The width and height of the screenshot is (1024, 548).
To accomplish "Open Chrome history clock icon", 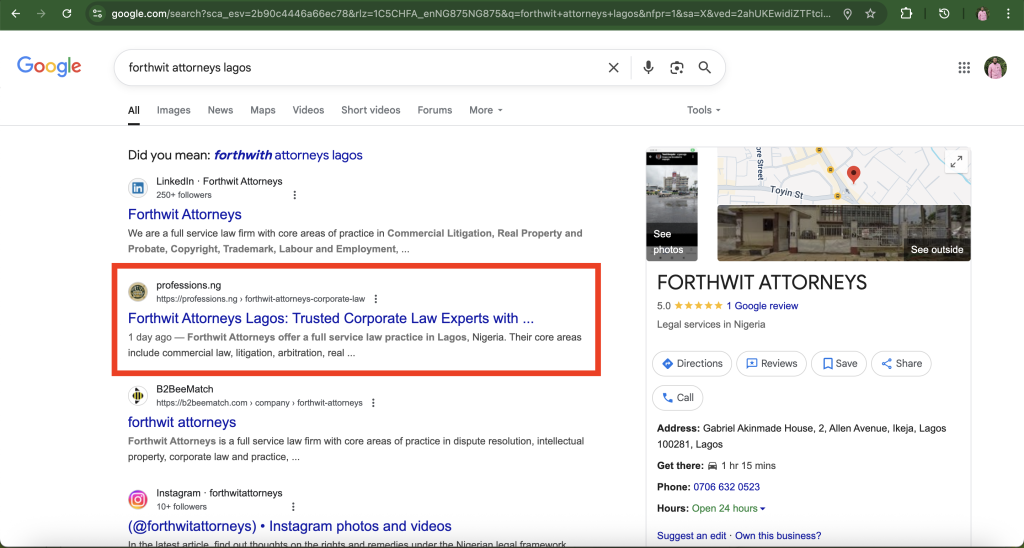I will tap(944, 13).
